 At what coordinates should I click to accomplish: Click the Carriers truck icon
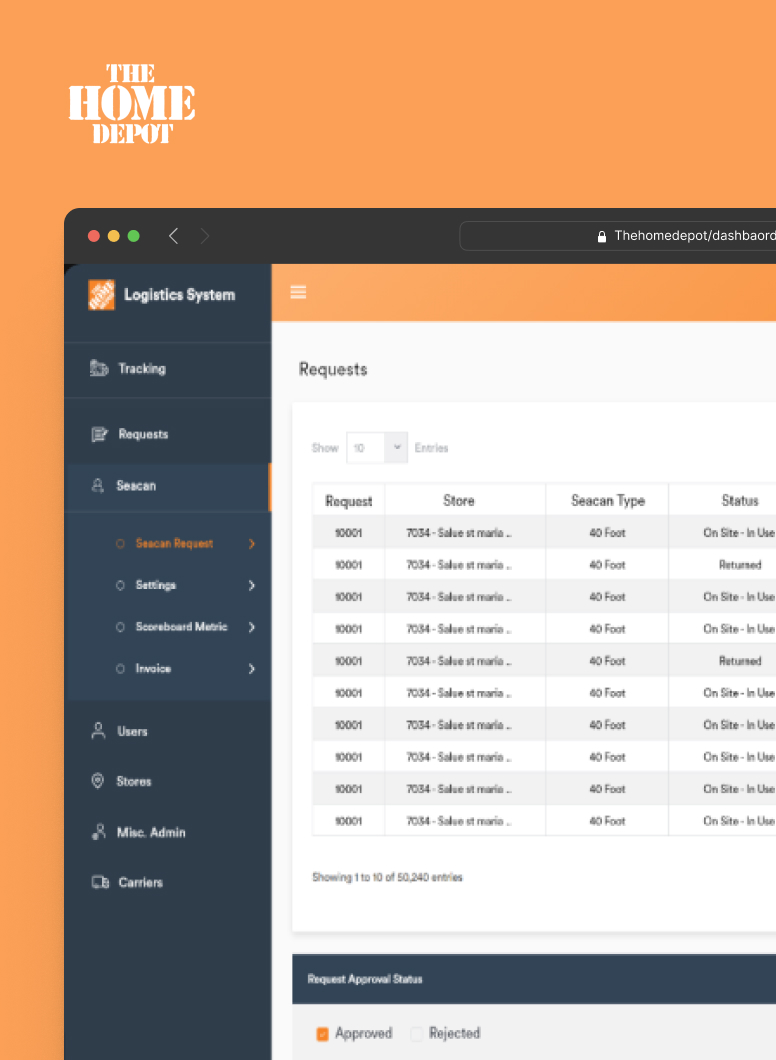click(100, 882)
